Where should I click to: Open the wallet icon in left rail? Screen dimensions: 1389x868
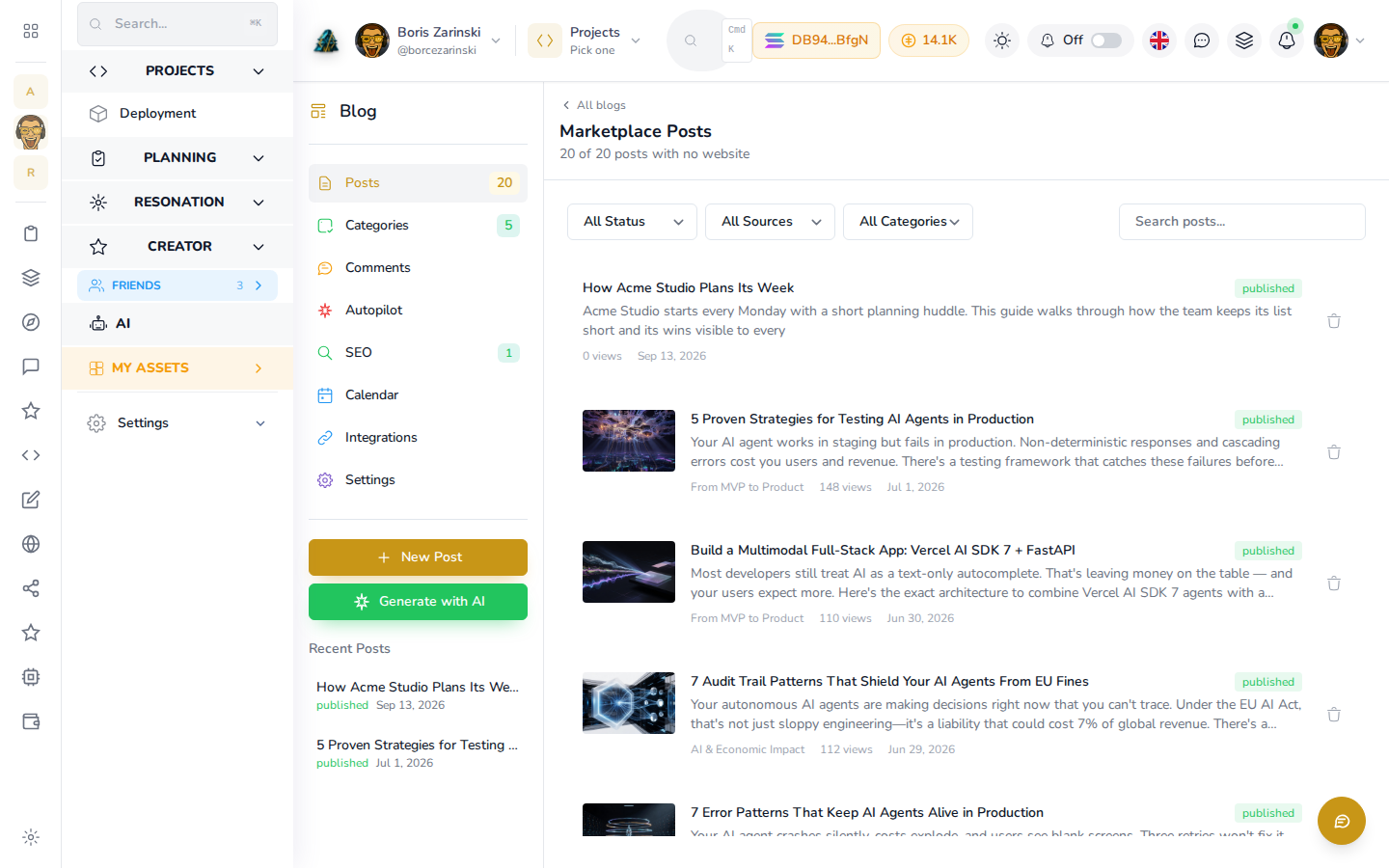31,721
